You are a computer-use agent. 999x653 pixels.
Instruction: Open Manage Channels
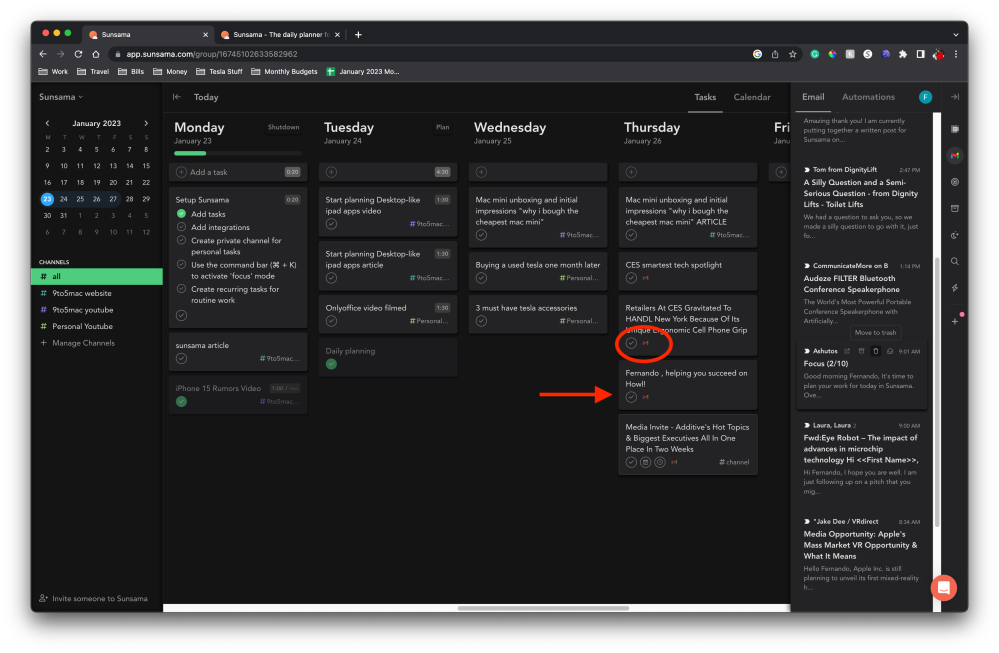coord(77,343)
